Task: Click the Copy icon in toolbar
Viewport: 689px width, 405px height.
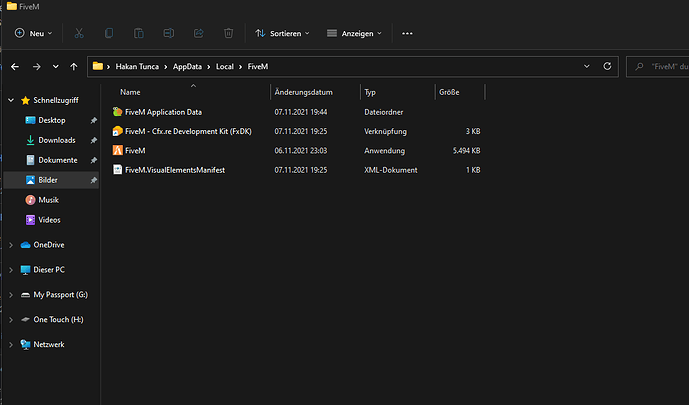Action: (x=110, y=33)
